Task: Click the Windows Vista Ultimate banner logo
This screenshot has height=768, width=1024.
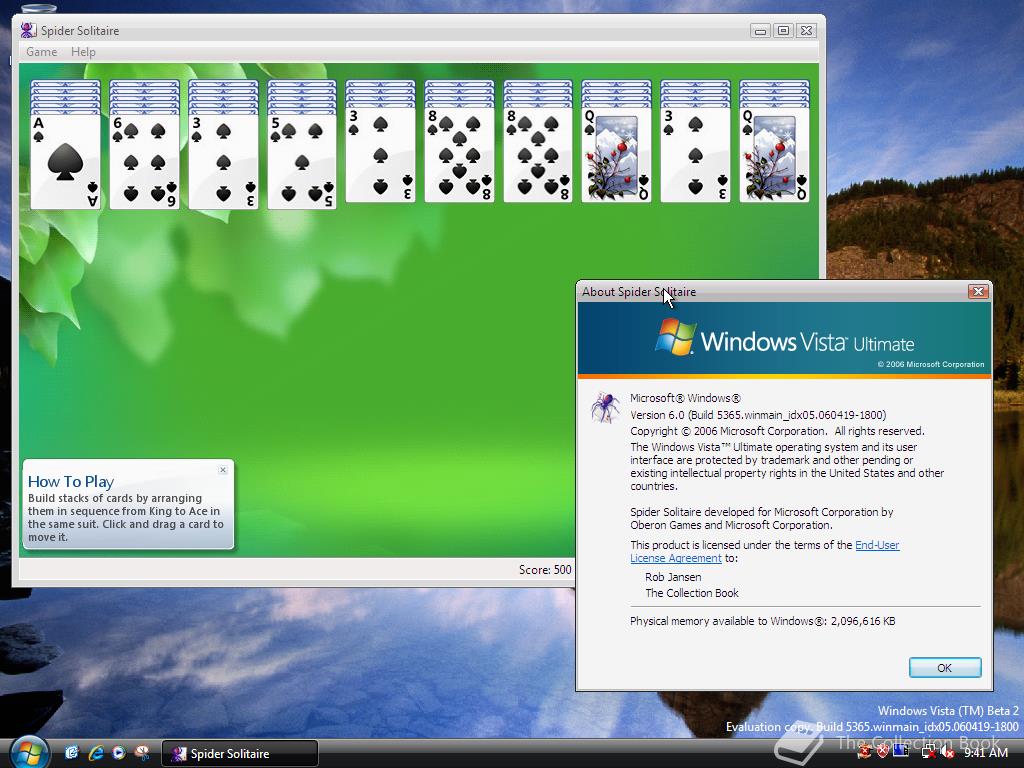Action: [784, 339]
